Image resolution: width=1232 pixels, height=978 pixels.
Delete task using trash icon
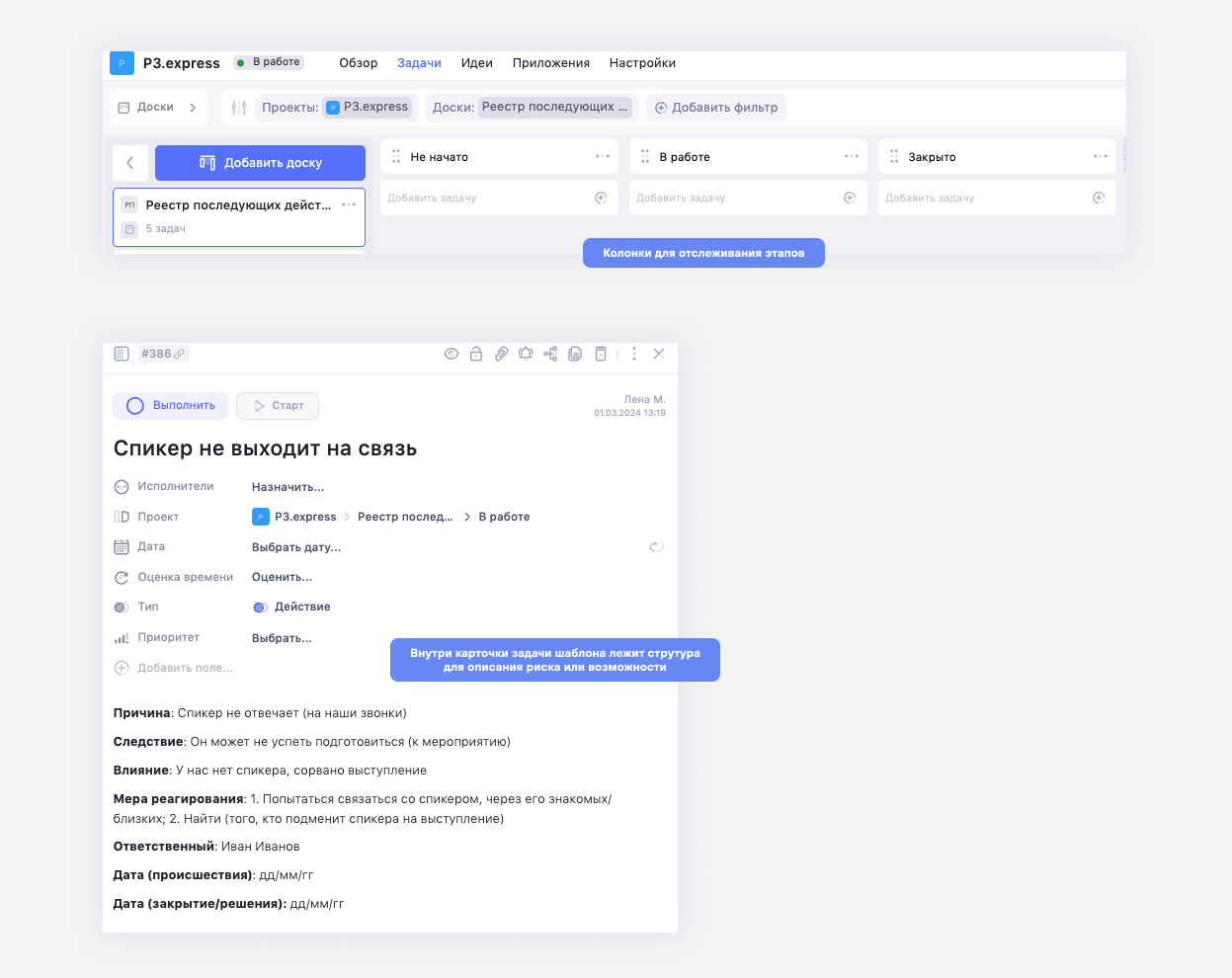pos(600,354)
